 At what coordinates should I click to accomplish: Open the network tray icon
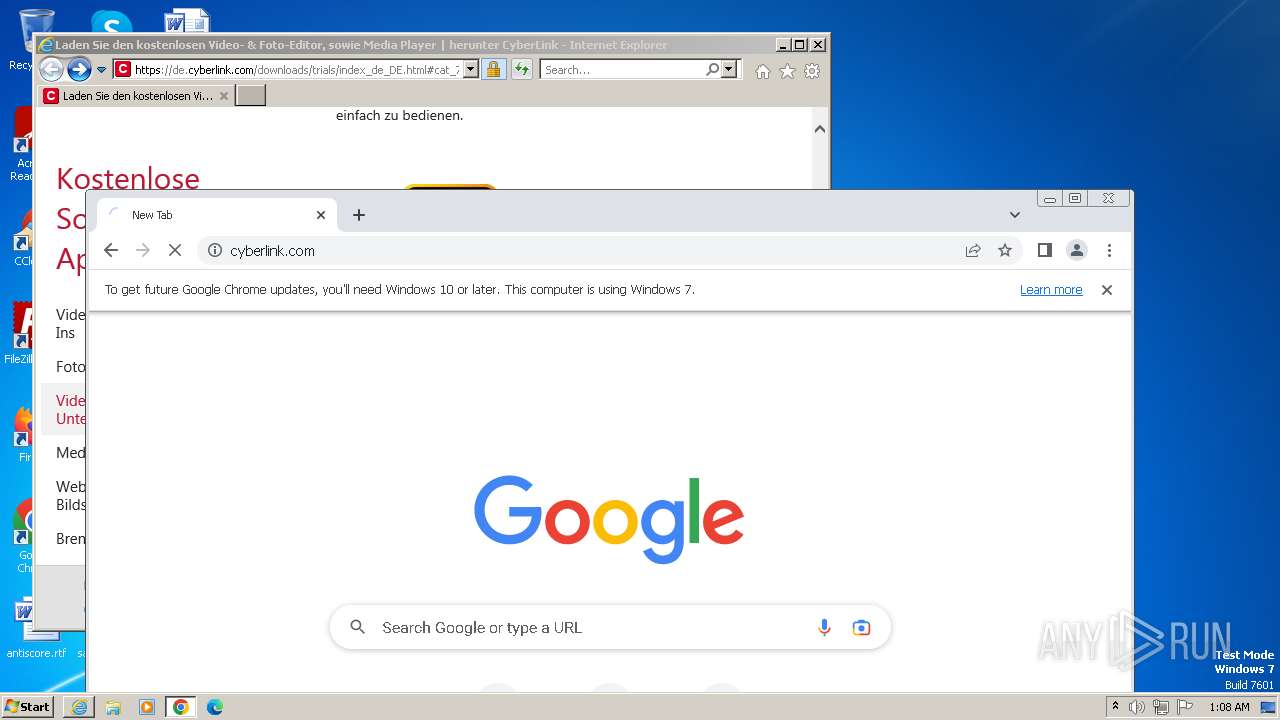click(x=1161, y=707)
